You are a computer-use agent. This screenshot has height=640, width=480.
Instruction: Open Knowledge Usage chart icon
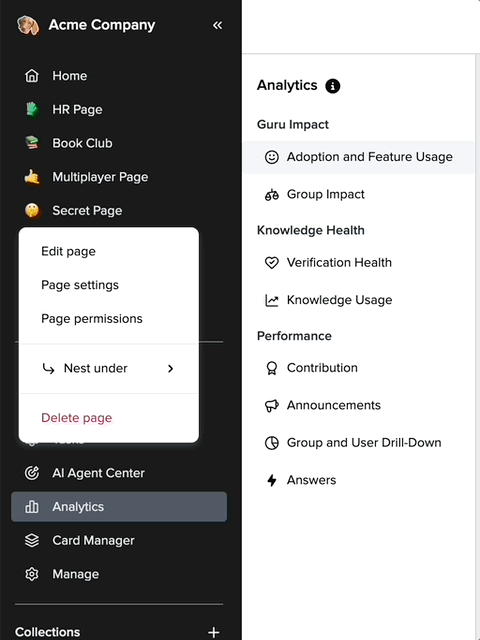pyautogui.click(x=272, y=300)
